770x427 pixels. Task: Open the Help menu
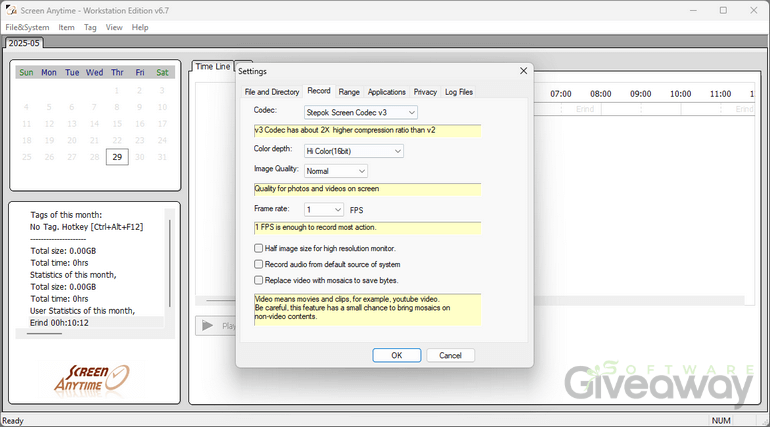click(140, 27)
